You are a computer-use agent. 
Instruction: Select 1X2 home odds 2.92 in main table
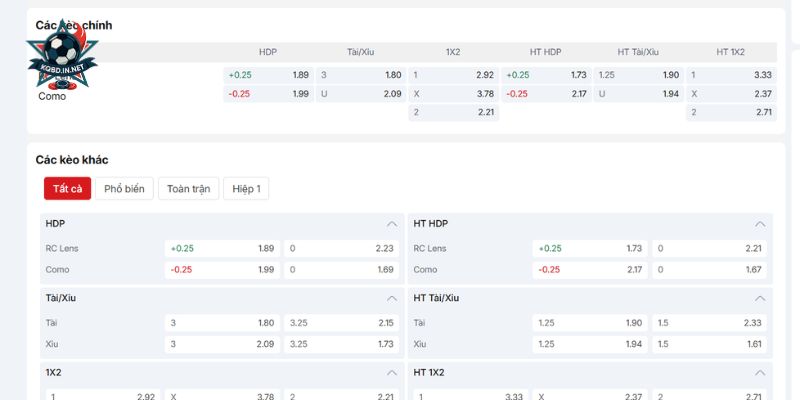point(454,75)
